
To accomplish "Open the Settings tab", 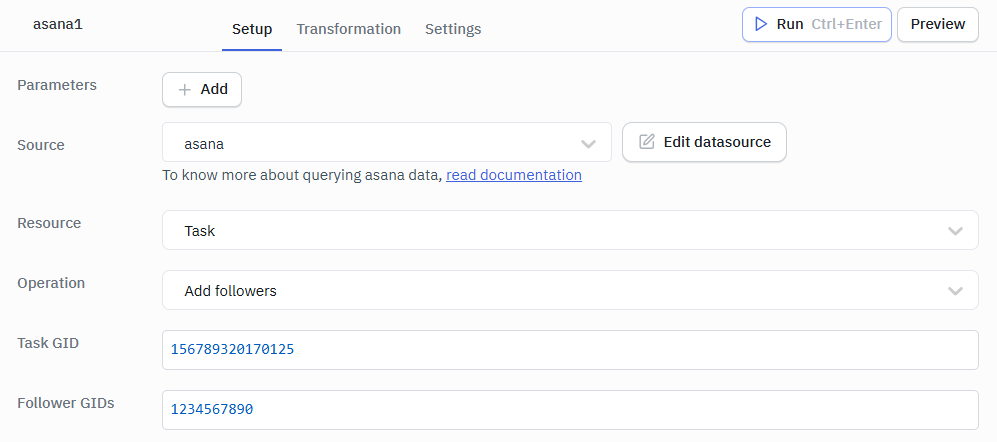I will point(453,29).
